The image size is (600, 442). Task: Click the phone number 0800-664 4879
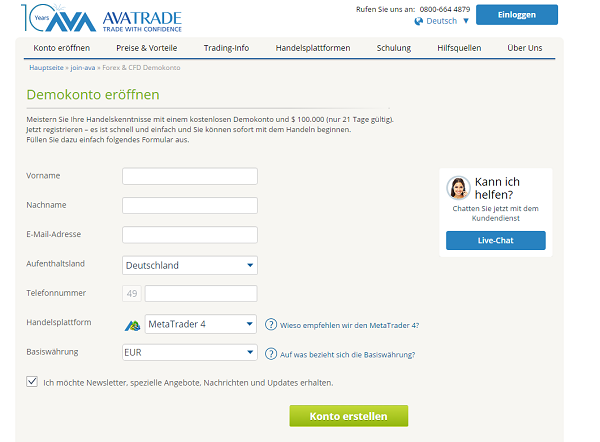445,9
